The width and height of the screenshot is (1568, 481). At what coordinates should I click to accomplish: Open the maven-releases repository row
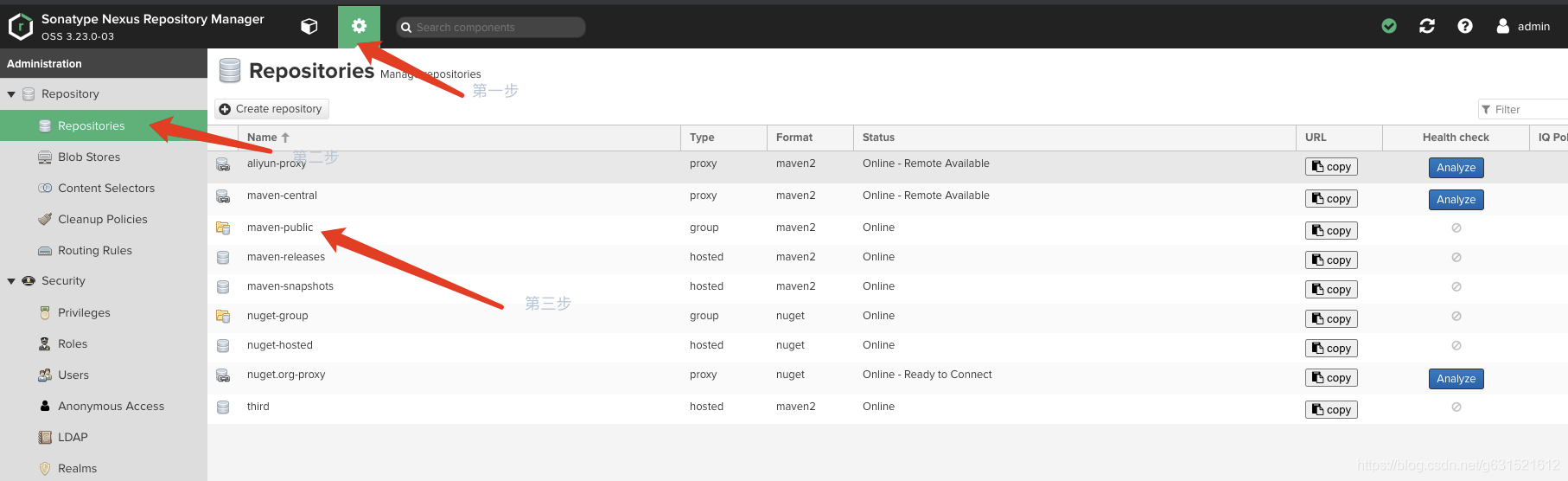click(888, 260)
